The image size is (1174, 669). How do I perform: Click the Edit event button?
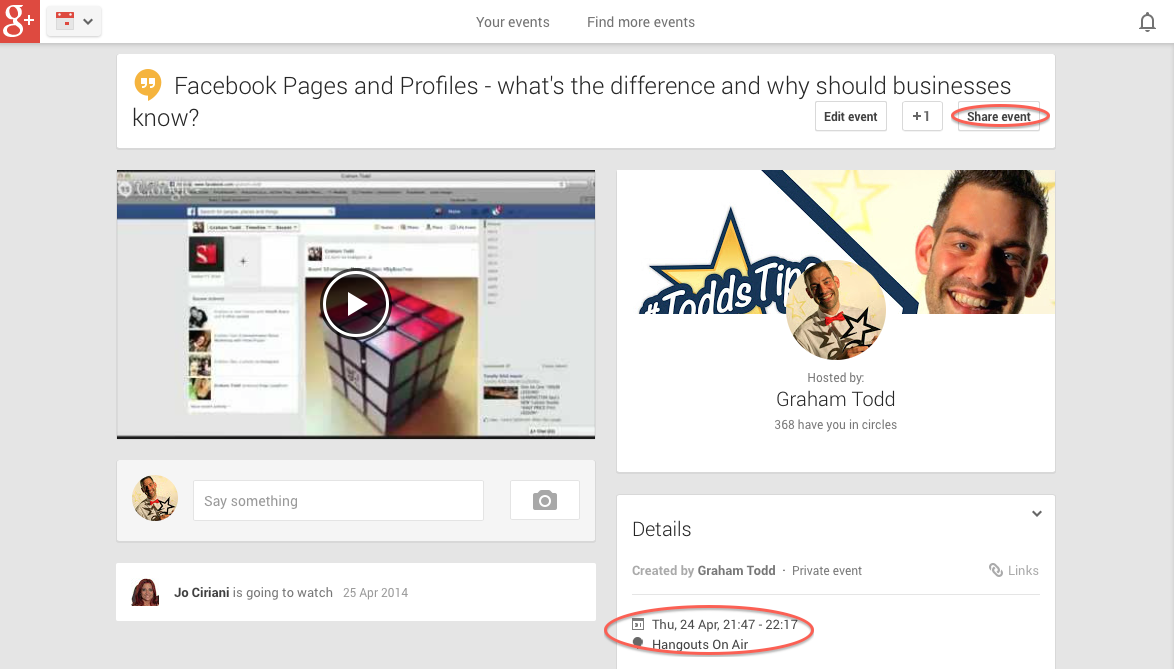(x=851, y=116)
